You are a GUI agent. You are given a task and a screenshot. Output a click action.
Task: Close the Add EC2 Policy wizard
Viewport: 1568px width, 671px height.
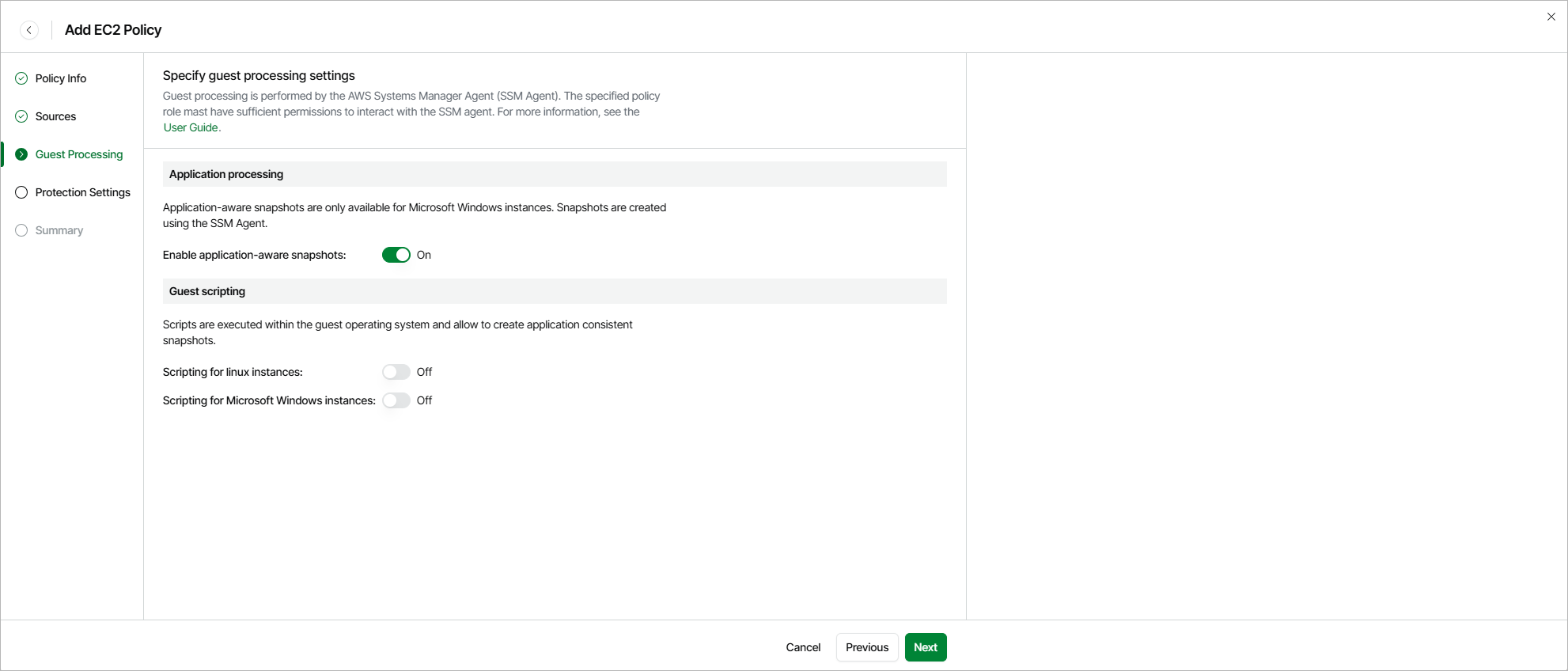[1551, 17]
